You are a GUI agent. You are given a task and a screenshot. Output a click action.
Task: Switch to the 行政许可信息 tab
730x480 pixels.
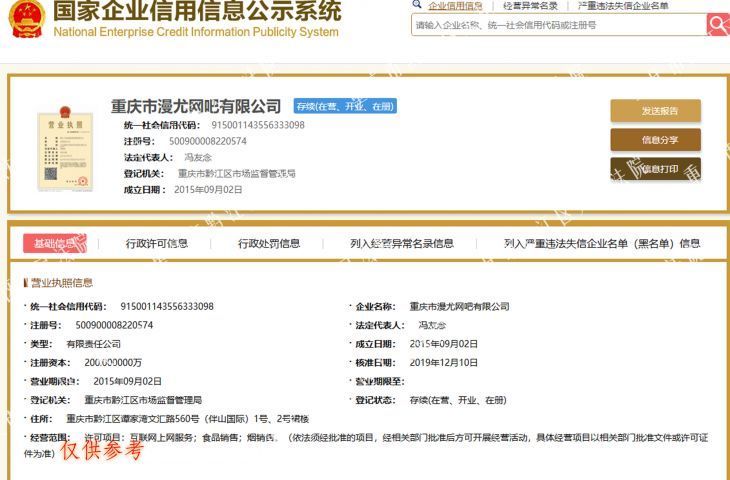(x=156, y=243)
